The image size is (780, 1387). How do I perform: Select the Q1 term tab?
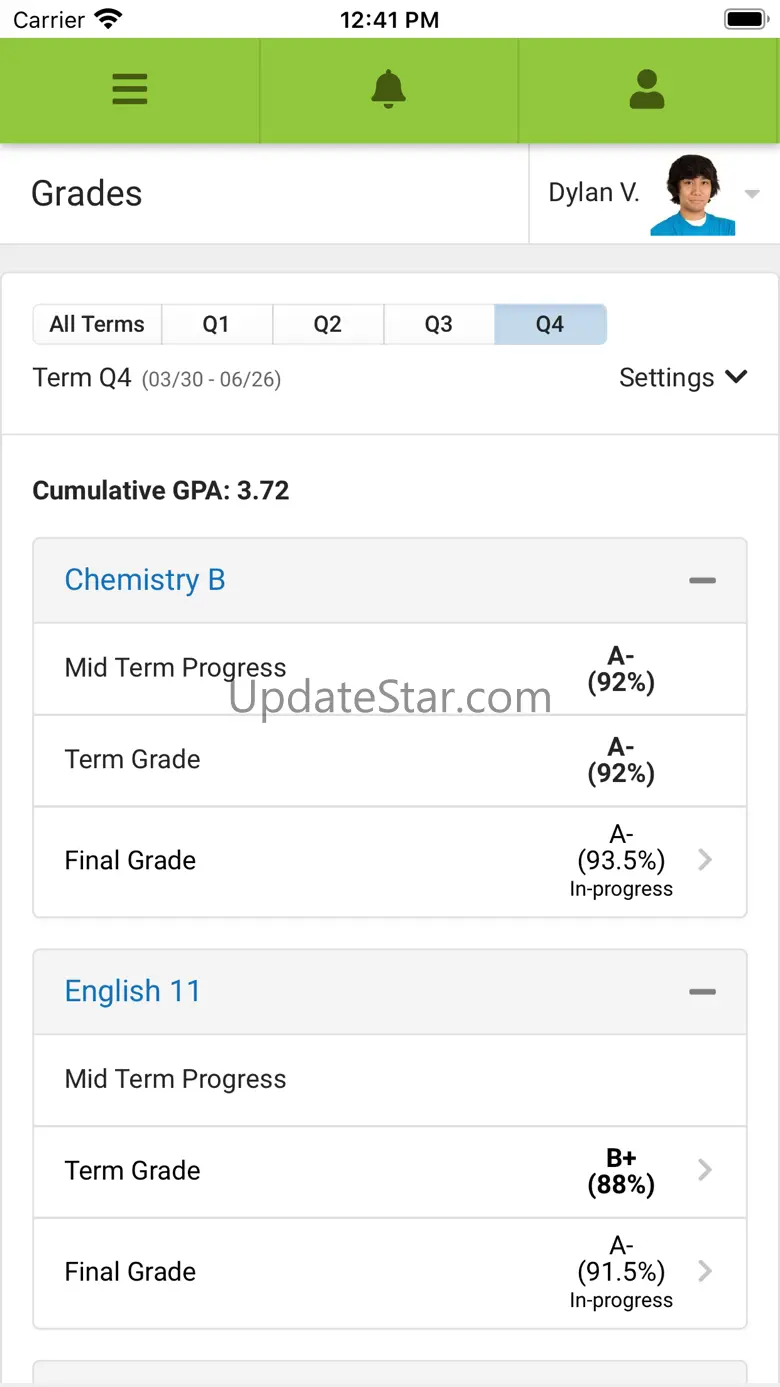click(x=216, y=324)
